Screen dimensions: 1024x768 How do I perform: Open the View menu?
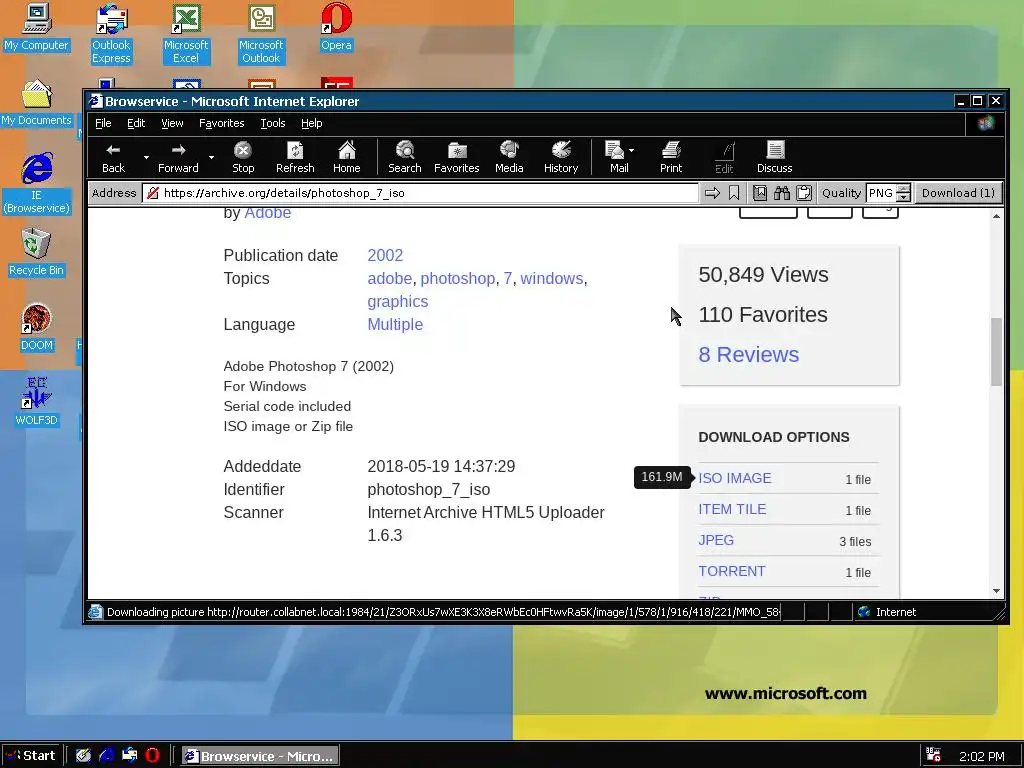(x=172, y=123)
